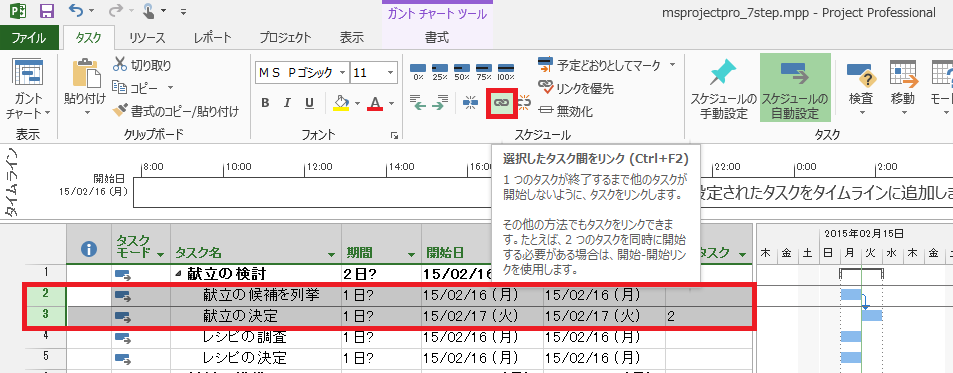This screenshot has width=953, height=373.
Task: Open the 期間 column filter dropdown
Action: 411,254
